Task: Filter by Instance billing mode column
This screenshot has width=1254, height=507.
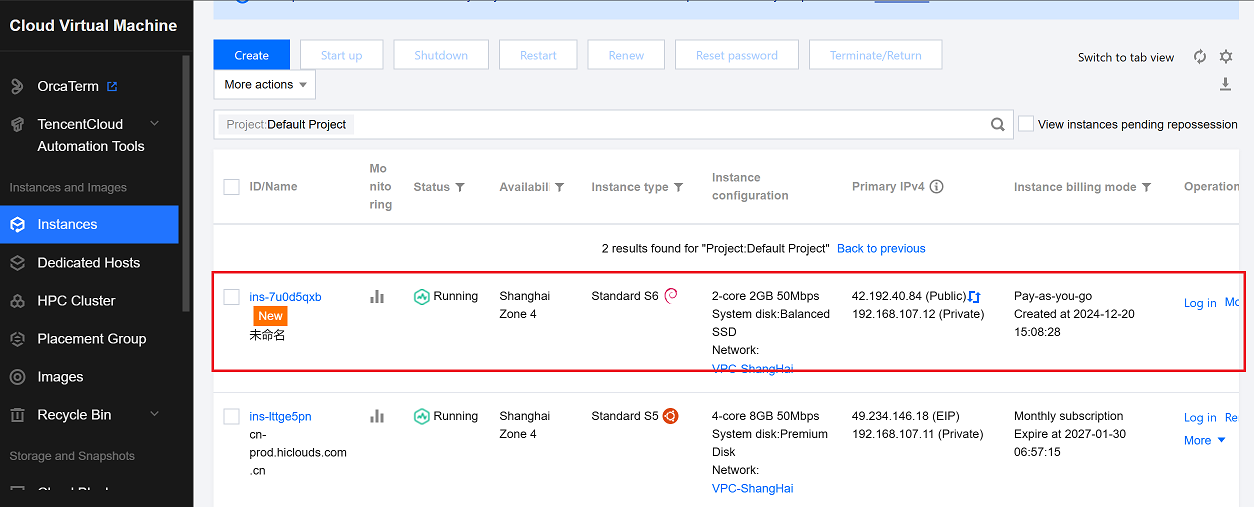Action: pos(1147,188)
